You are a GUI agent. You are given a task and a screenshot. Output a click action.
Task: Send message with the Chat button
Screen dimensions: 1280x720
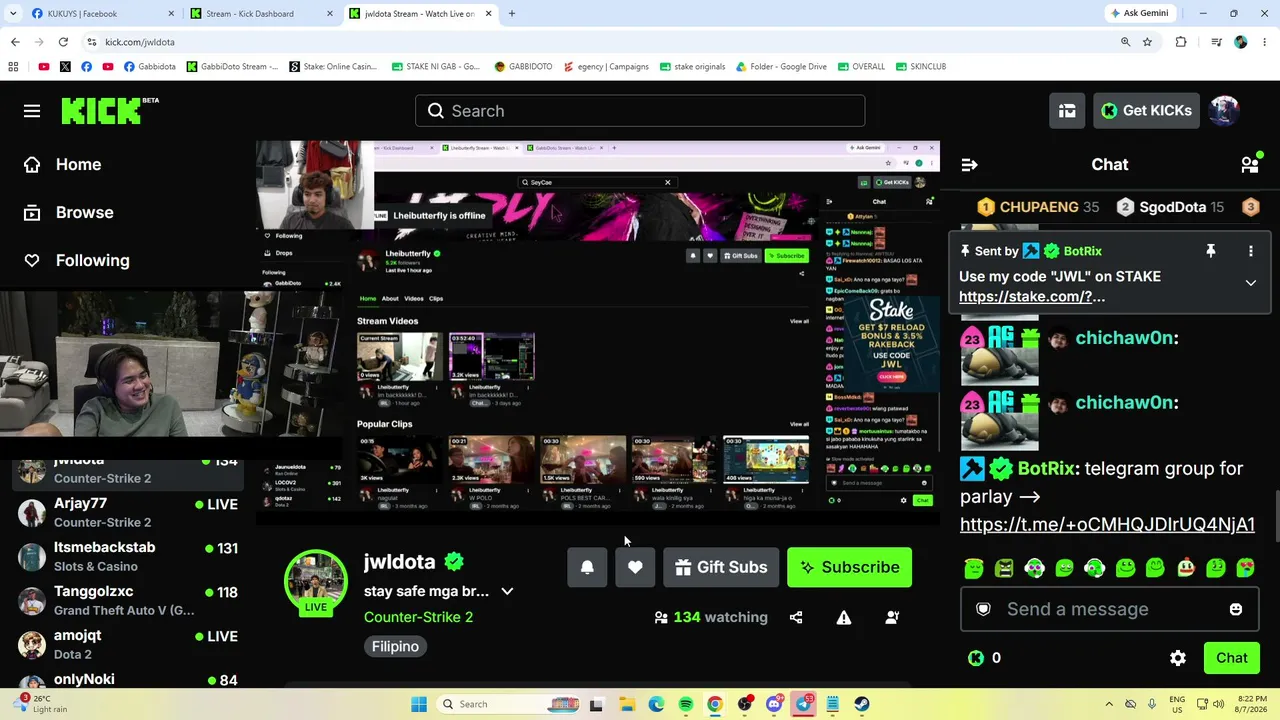1232,658
